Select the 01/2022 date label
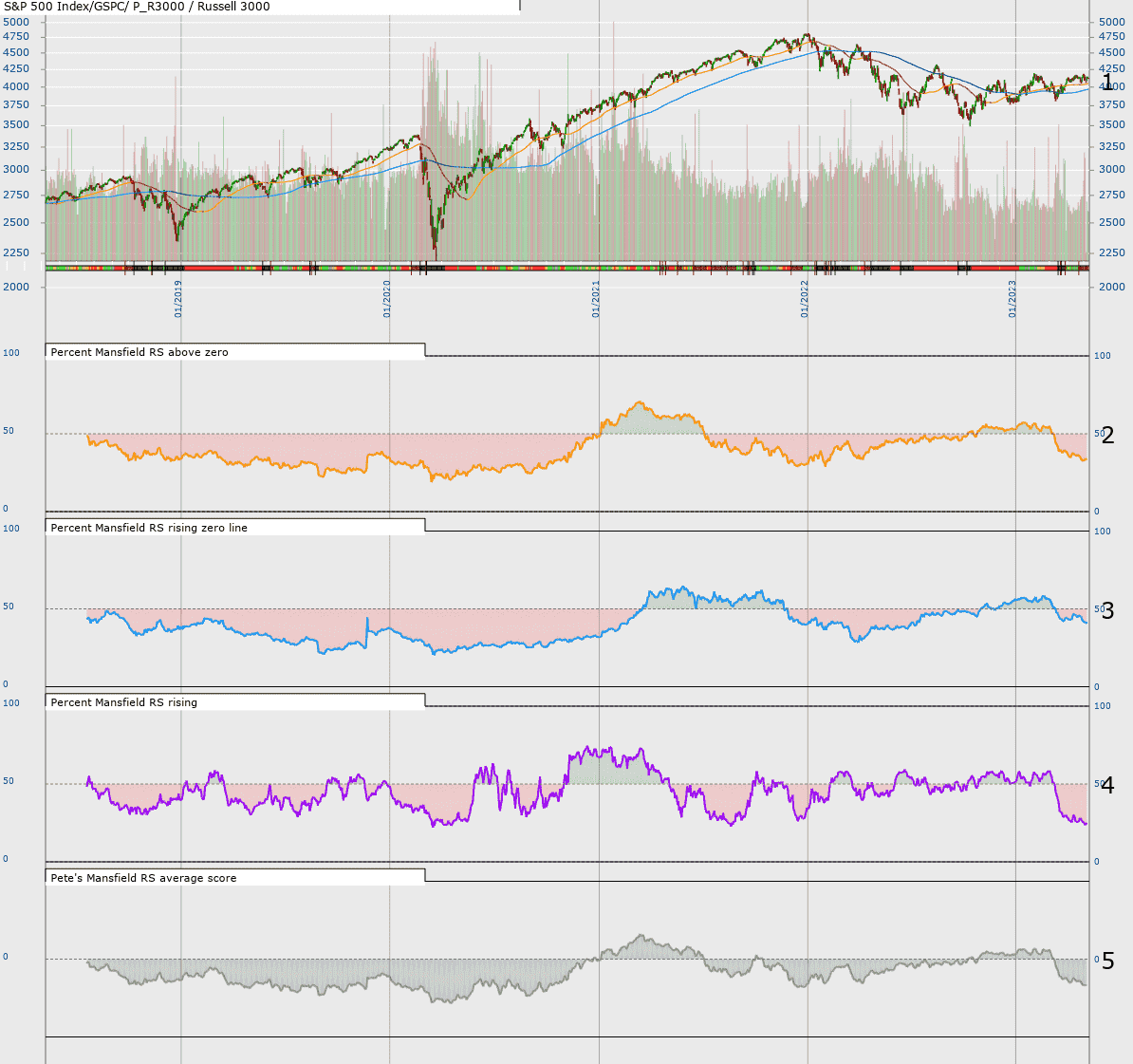Viewport: 1133px width, 1064px height. [805, 299]
